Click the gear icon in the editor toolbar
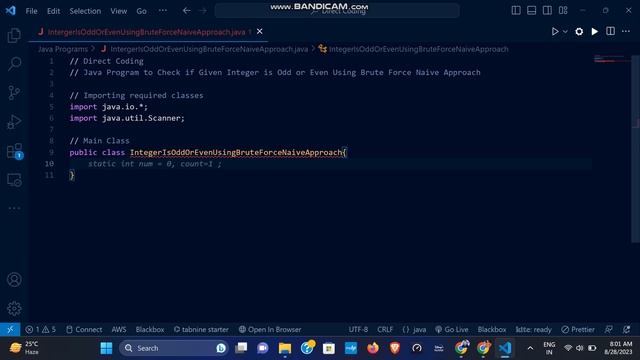The width and height of the screenshot is (640, 360). click(579, 31)
